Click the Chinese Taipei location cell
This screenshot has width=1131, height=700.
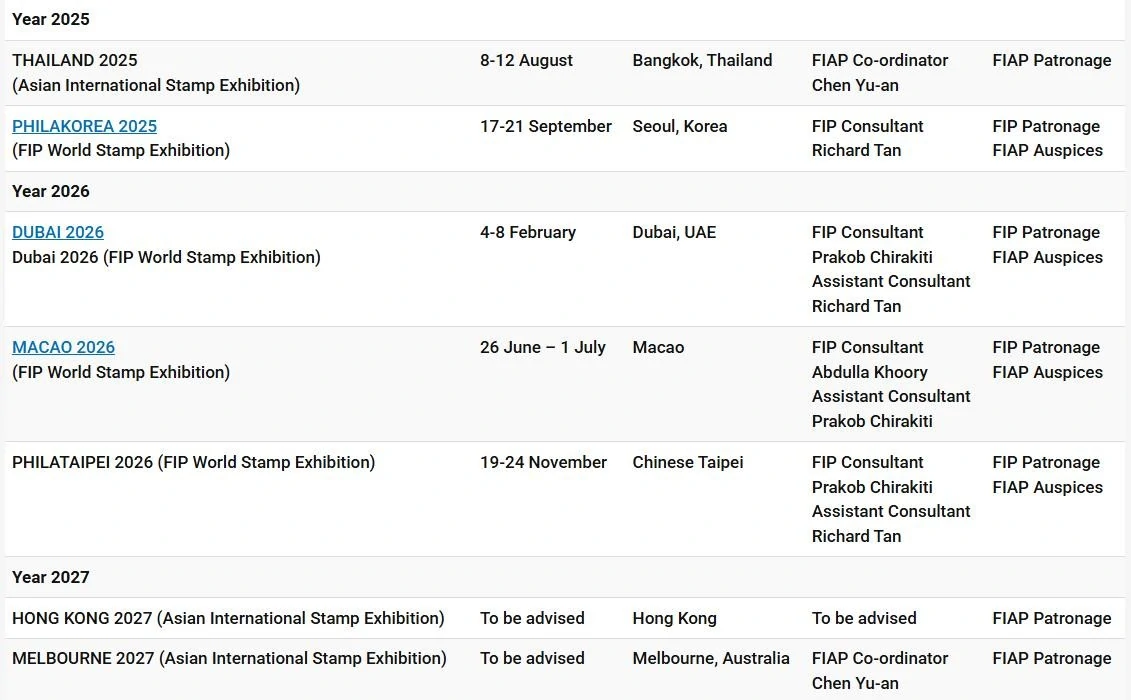(x=688, y=463)
